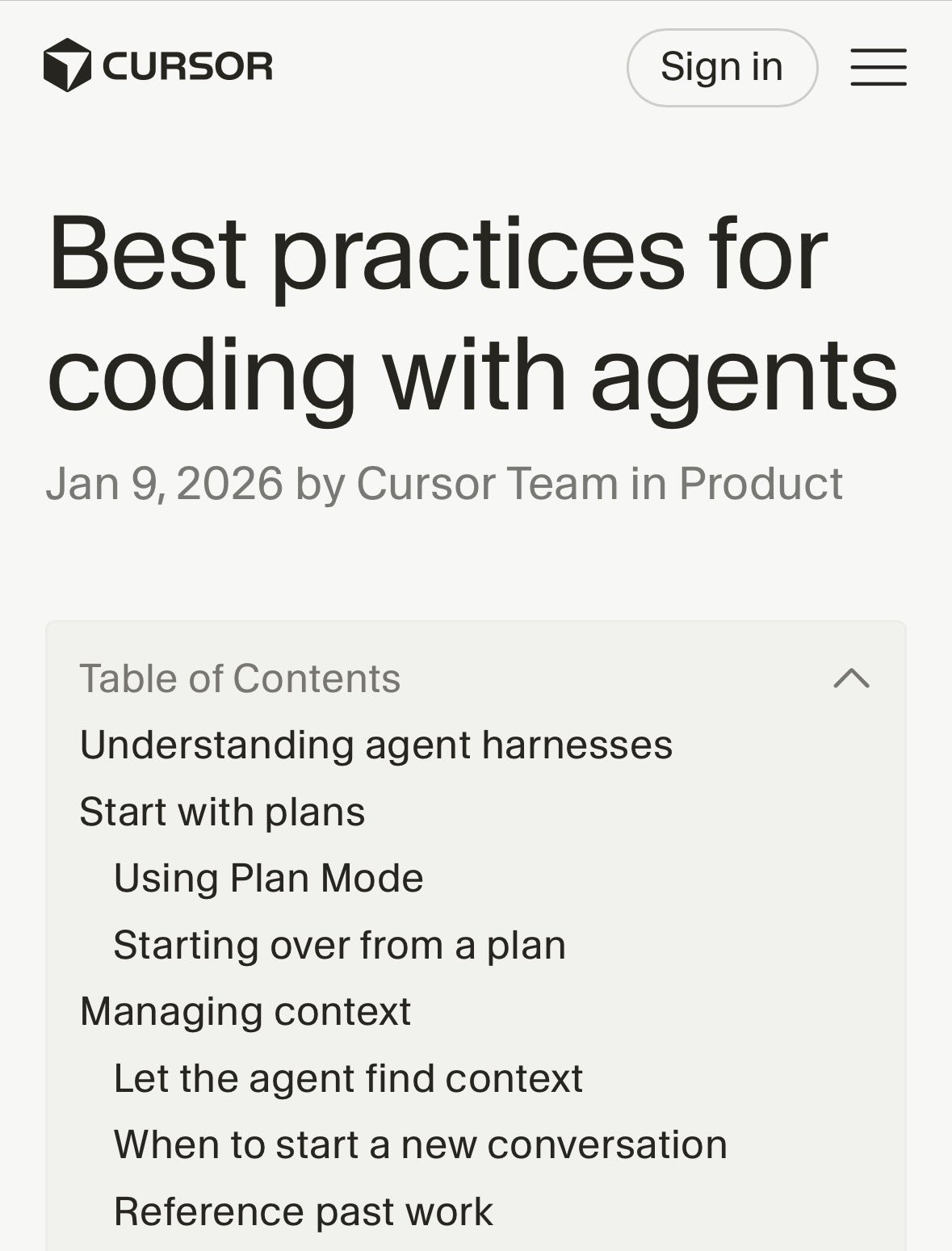This screenshot has height=1251, width=952.
Task: Click the Cursor Team author link
Action: click(487, 484)
